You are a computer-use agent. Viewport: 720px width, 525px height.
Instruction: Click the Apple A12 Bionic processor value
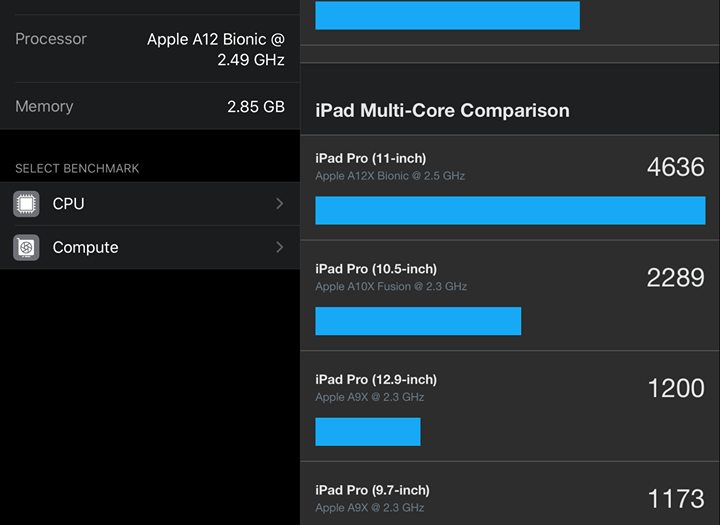pyautogui.click(x=216, y=49)
